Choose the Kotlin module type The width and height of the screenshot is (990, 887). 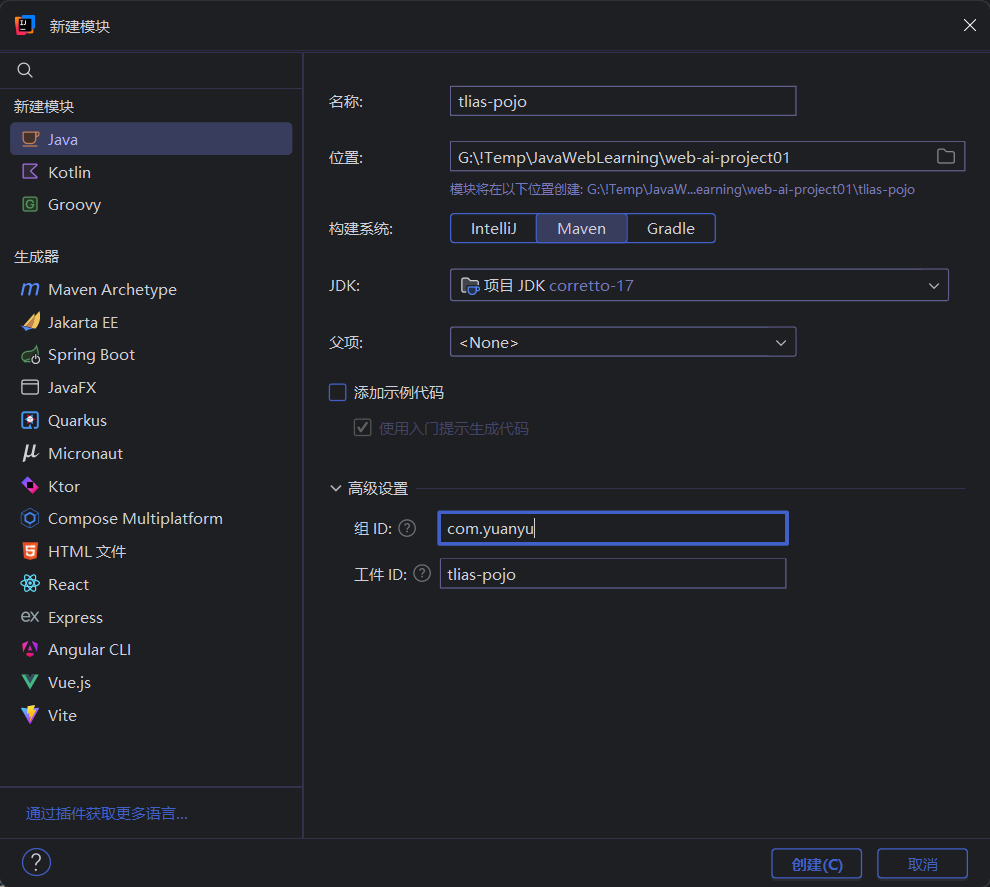coord(69,172)
